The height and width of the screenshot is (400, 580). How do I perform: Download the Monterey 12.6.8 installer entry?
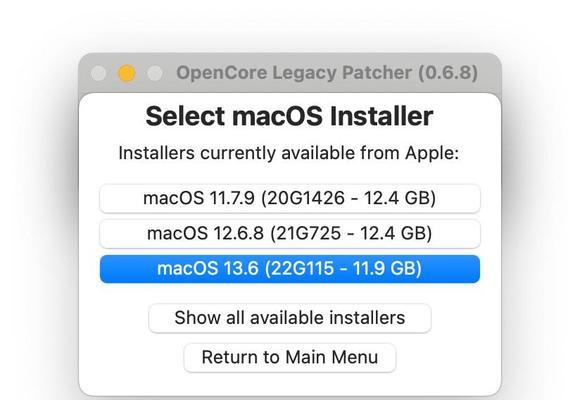tap(290, 233)
